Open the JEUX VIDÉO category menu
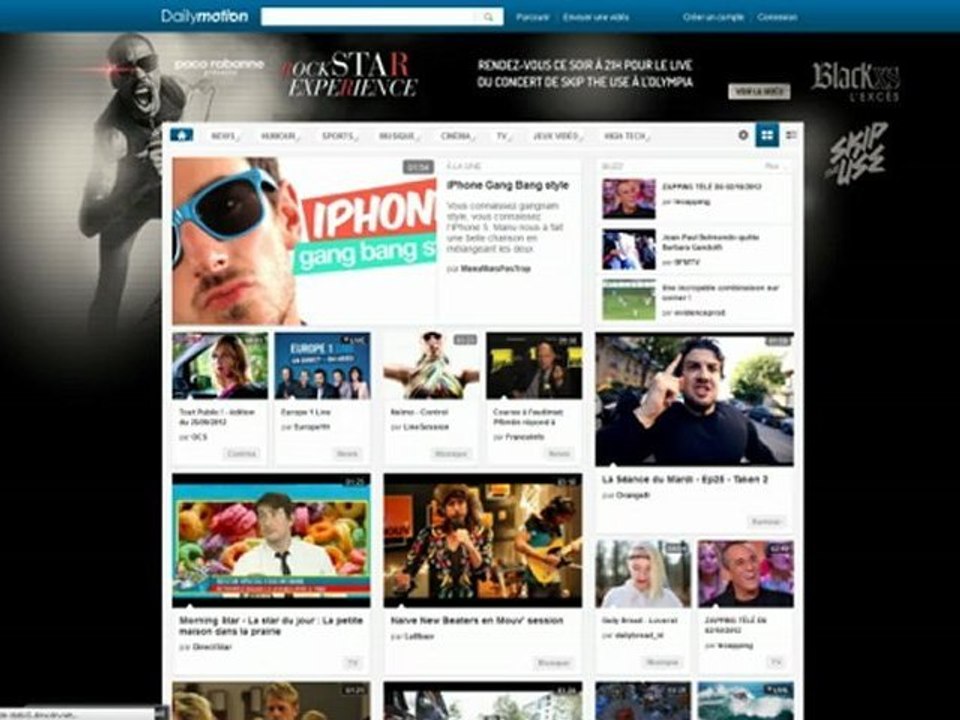This screenshot has width=960, height=720. tap(557, 136)
